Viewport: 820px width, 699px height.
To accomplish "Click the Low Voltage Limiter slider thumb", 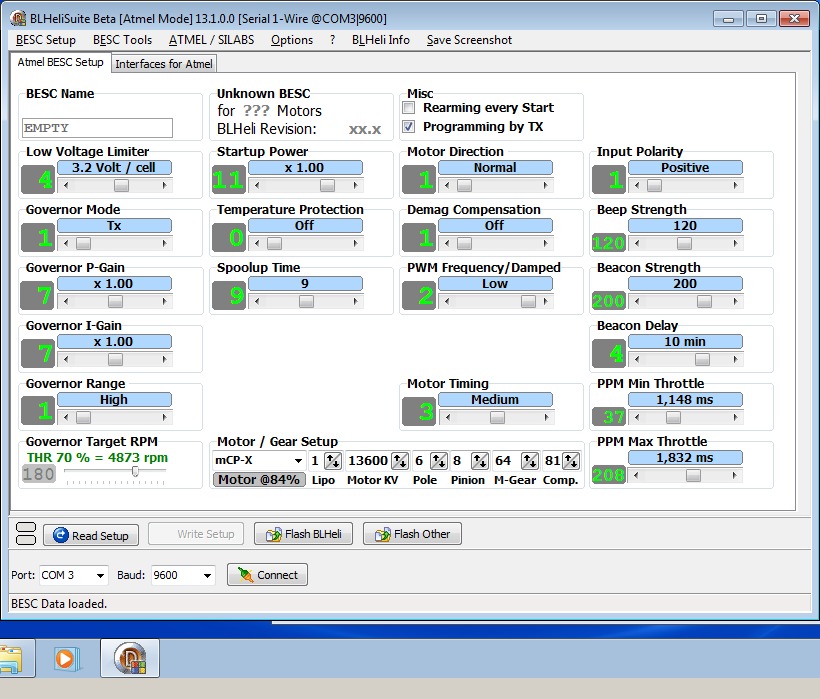I will click(121, 185).
